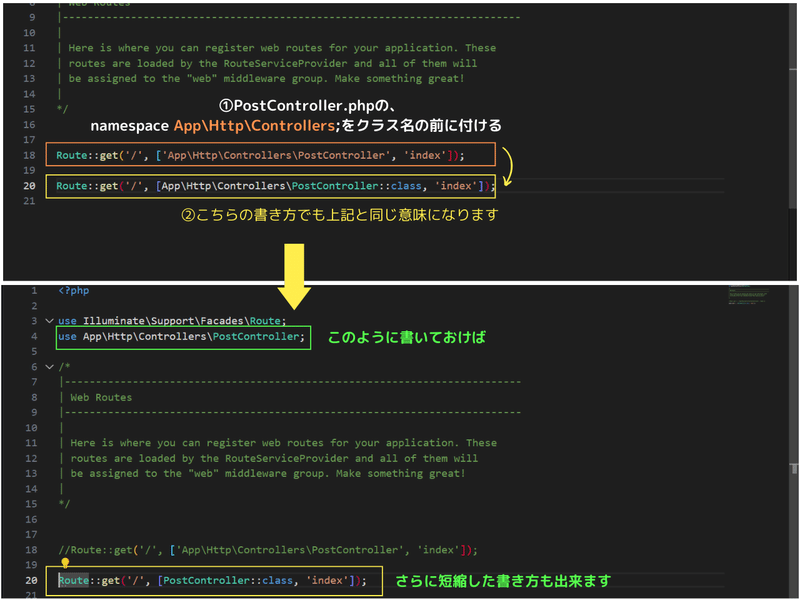The width and height of the screenshot is (800, 600).
Task: Click PostController::class in lower editor line 20
Action: 228,580
